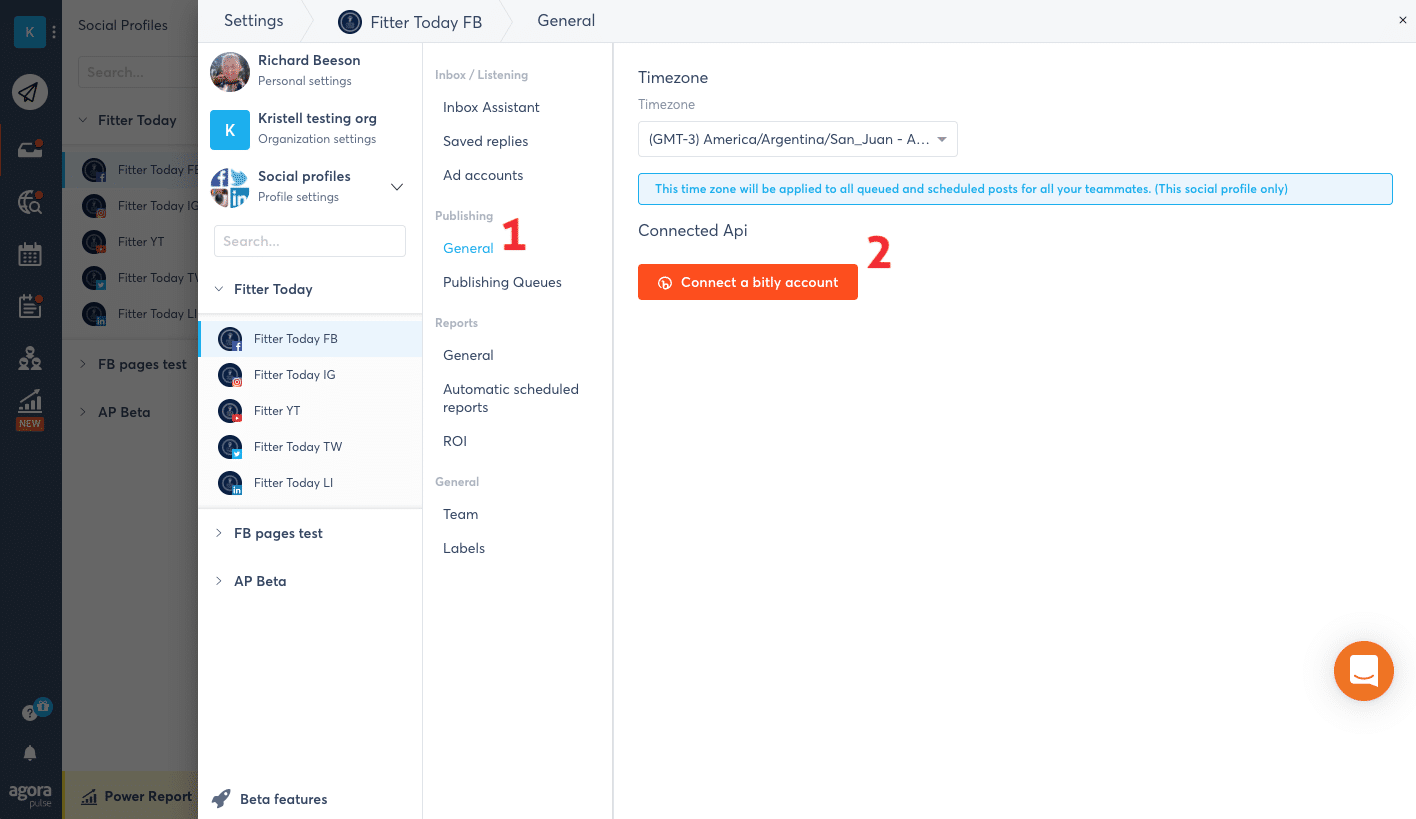Click the notifications bell icon

click(x=30, y=753)
